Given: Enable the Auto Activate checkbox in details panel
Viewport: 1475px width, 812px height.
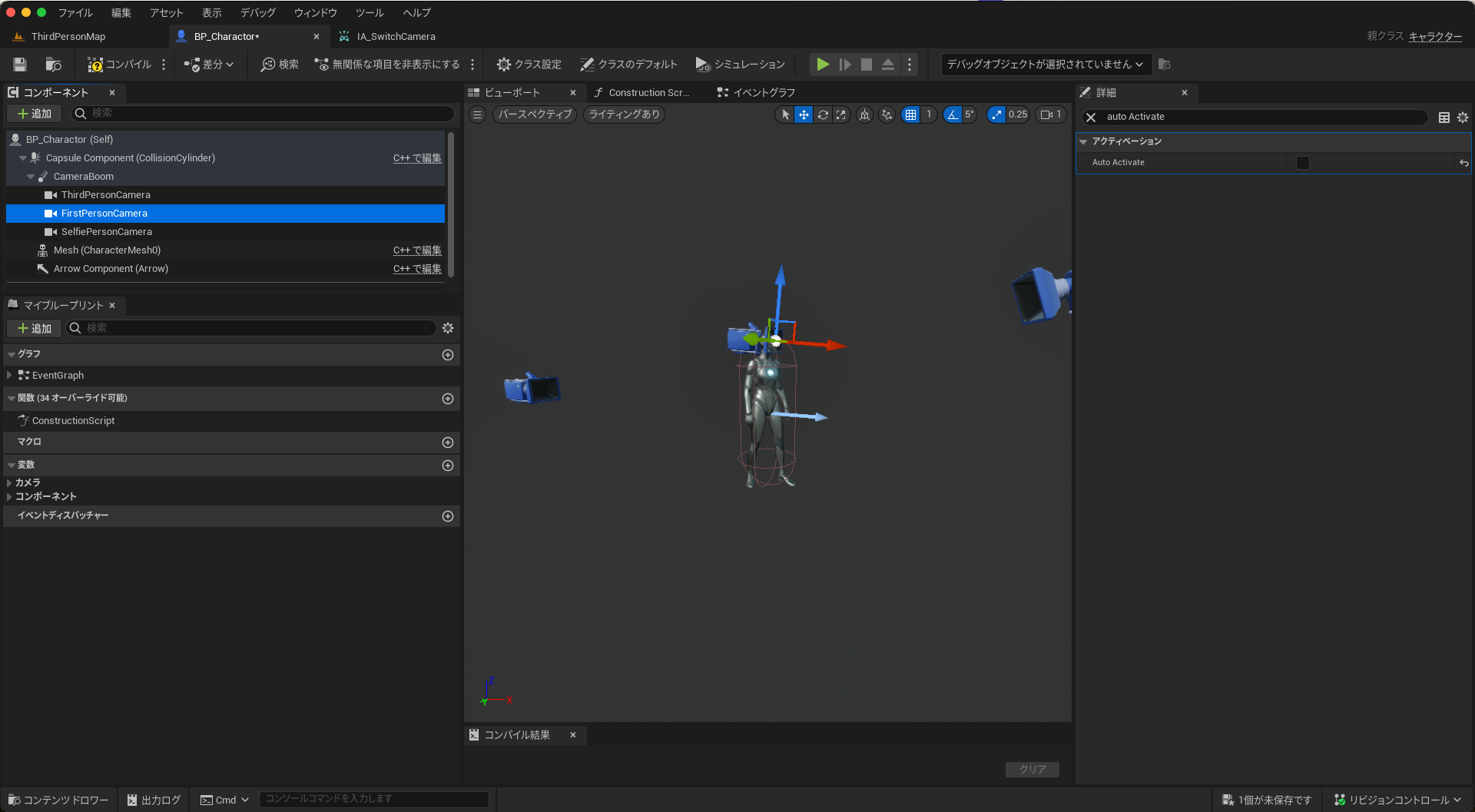Looking at the screenshot, I should (x=1301, y=162).
